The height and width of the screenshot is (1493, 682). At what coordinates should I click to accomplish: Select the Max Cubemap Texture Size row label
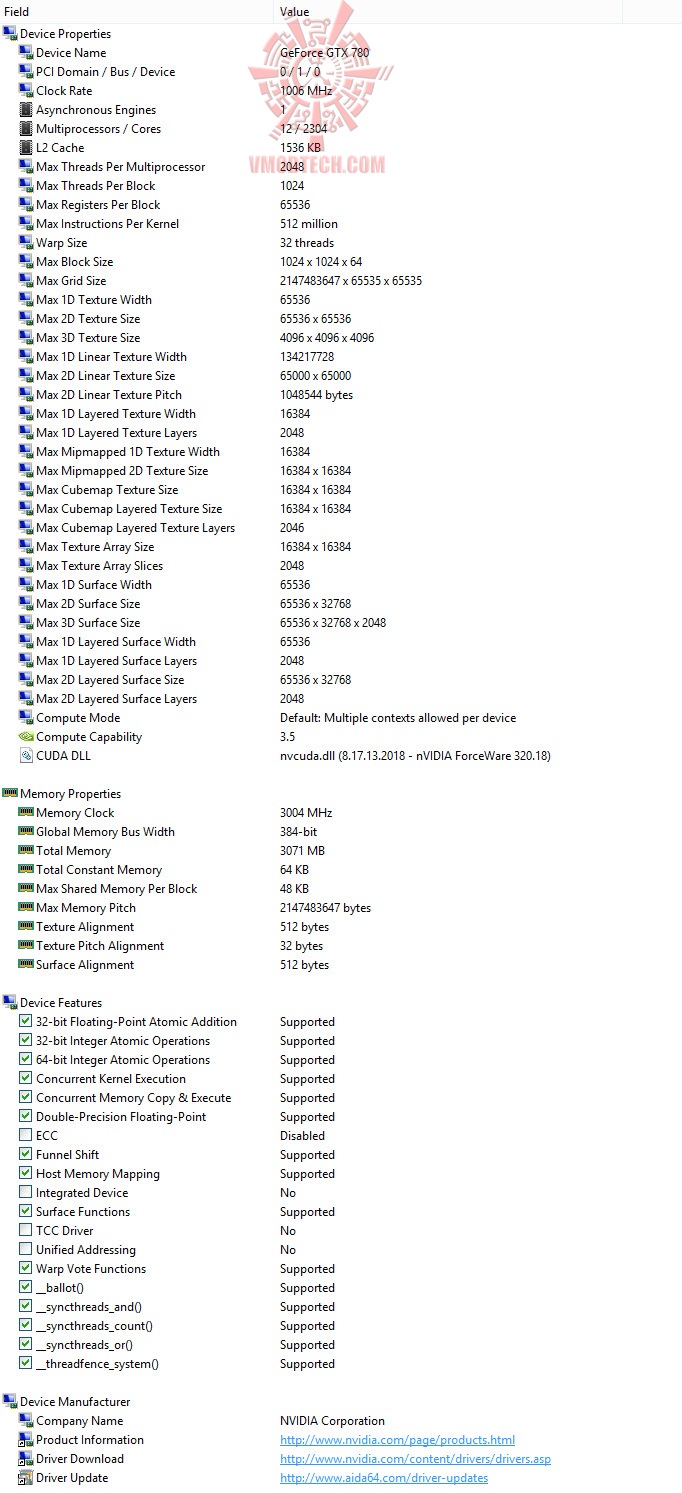pyautogui.click(x=107, y=490)
